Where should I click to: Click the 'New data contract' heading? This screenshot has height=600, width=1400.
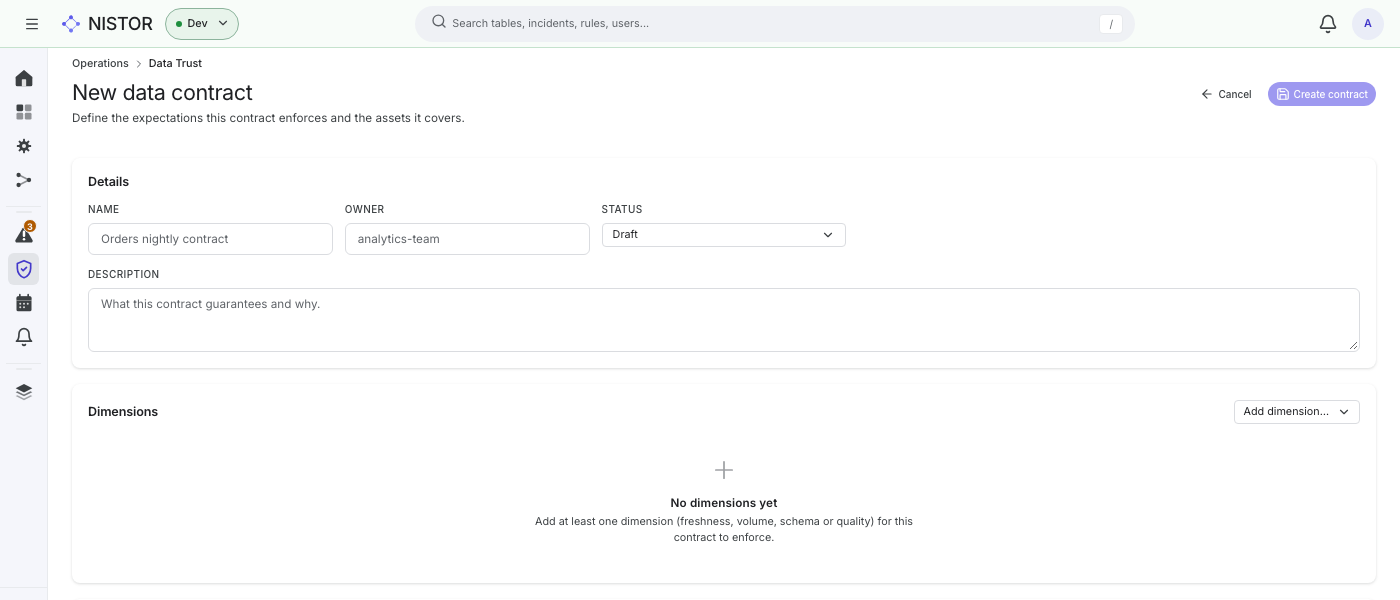click(162, 93)
